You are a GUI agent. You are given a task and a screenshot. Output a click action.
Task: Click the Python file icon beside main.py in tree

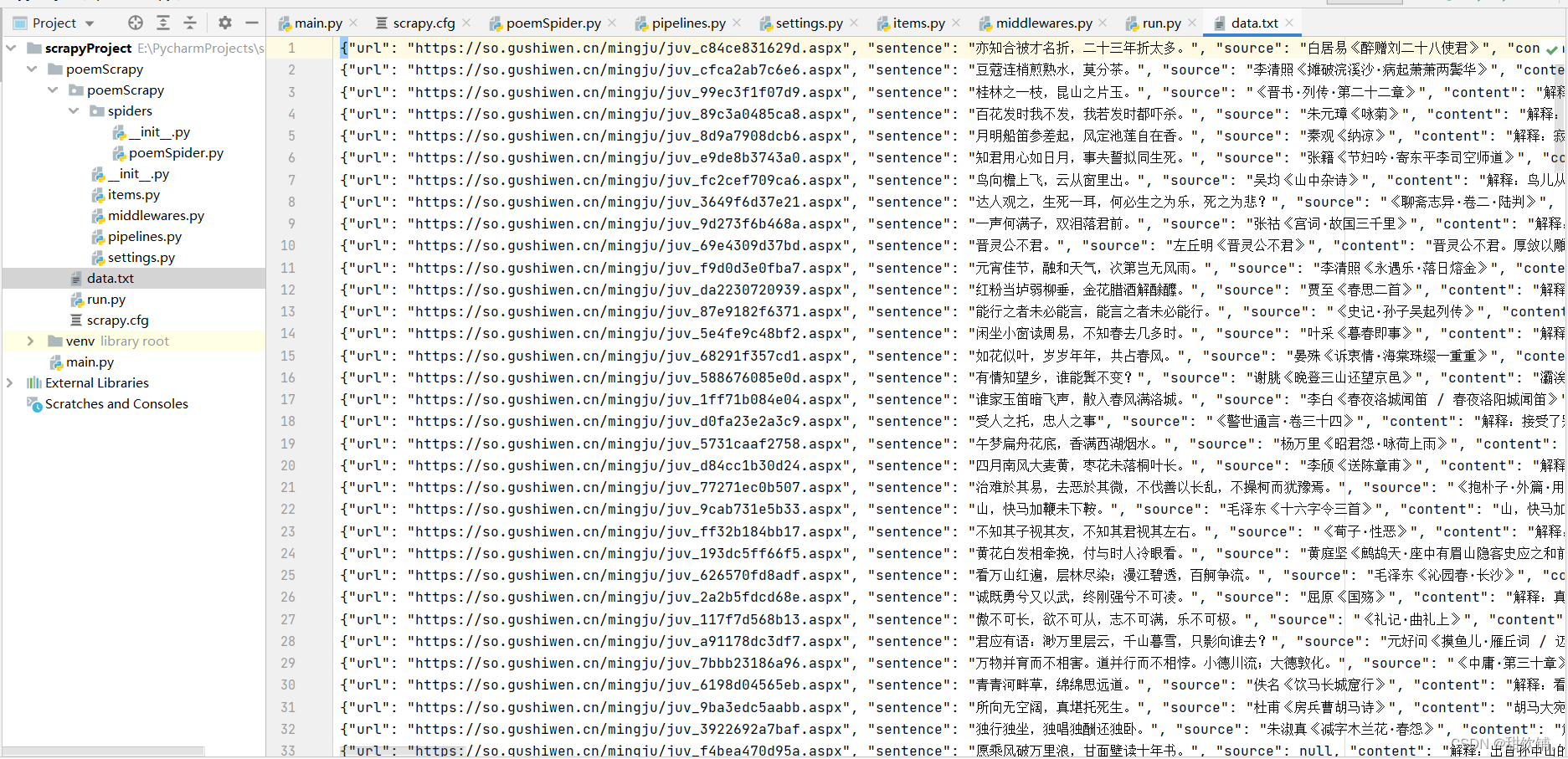click(x=56, y=362)
